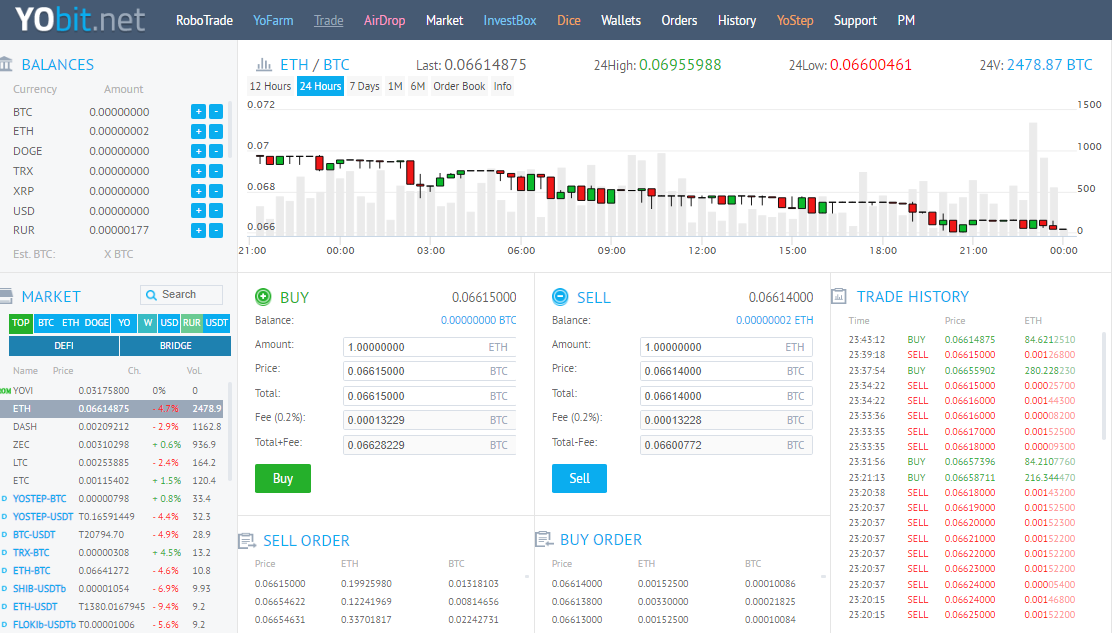Viewport: 1112px width, 633px height.
Task: Filter market list by USDT pairs
Action: point(217,323)
